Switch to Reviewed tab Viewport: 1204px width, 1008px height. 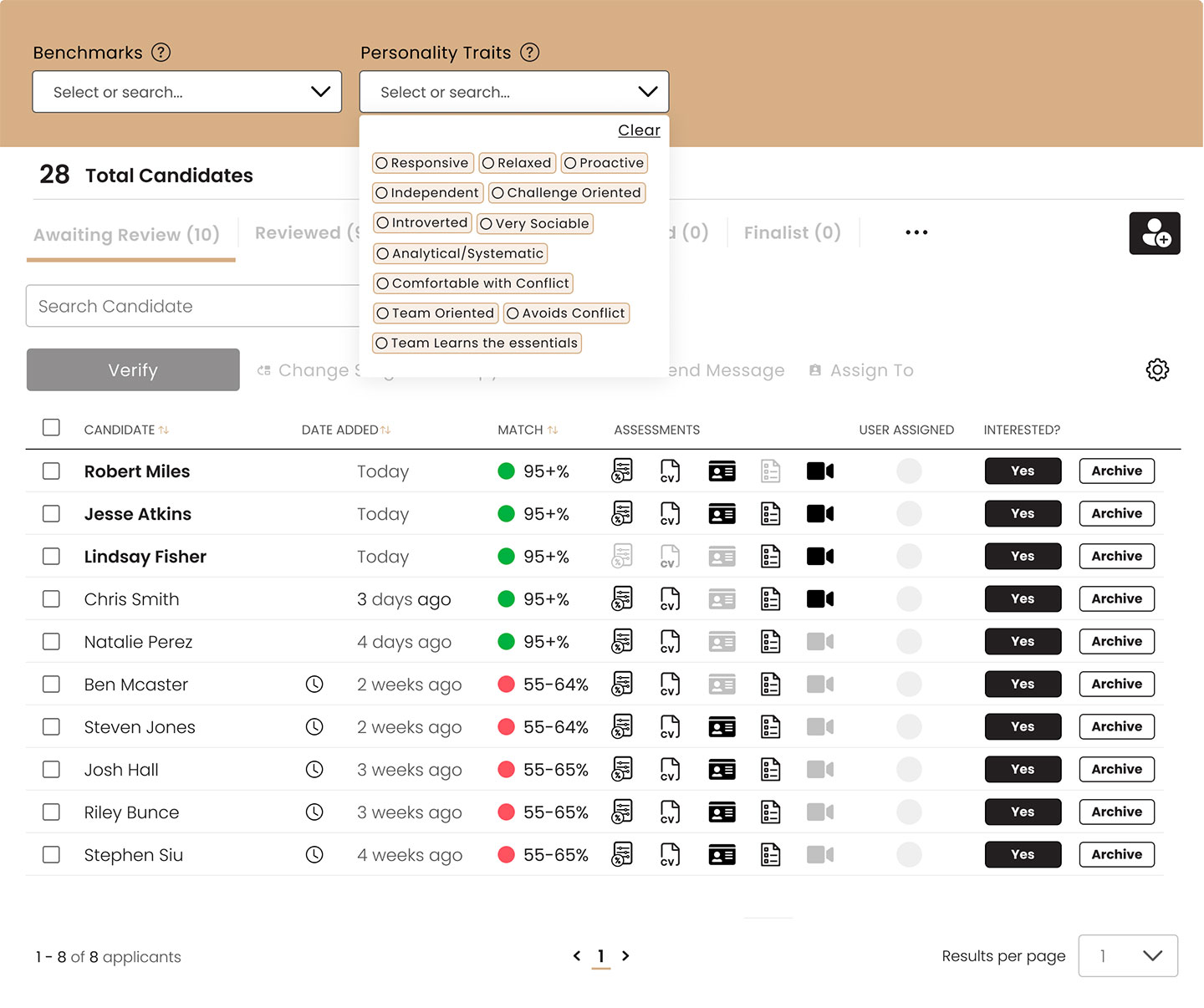click(x=307, y=233)
